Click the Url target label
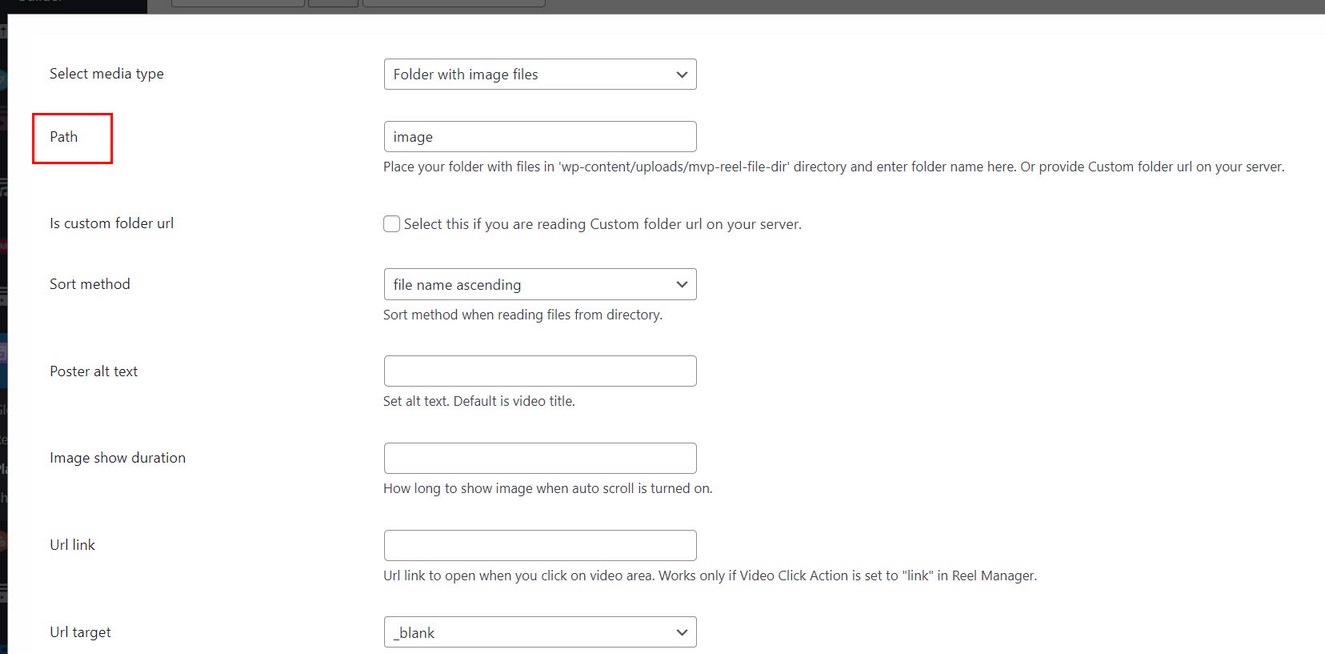This screenshot has width=1325, height=654. pyautogui.click(x=80, y=633)
